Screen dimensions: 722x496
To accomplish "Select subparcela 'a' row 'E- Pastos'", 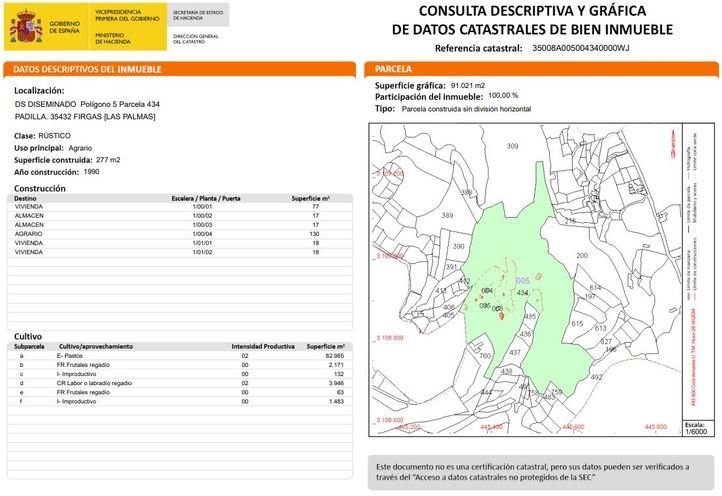I will (x=180, y=356).
